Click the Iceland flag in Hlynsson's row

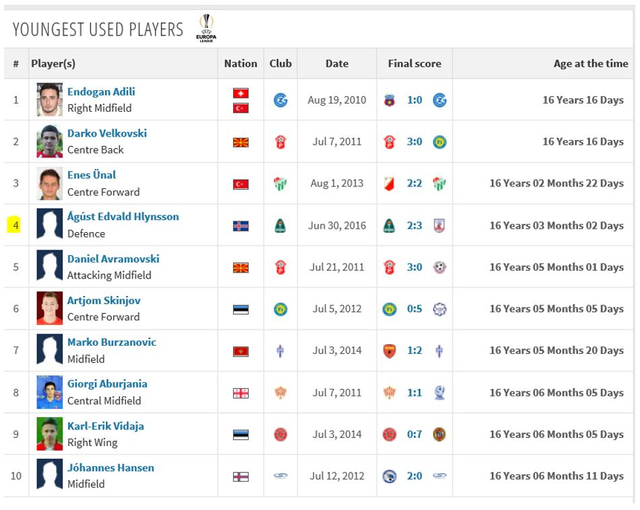(x=240, y=226)
